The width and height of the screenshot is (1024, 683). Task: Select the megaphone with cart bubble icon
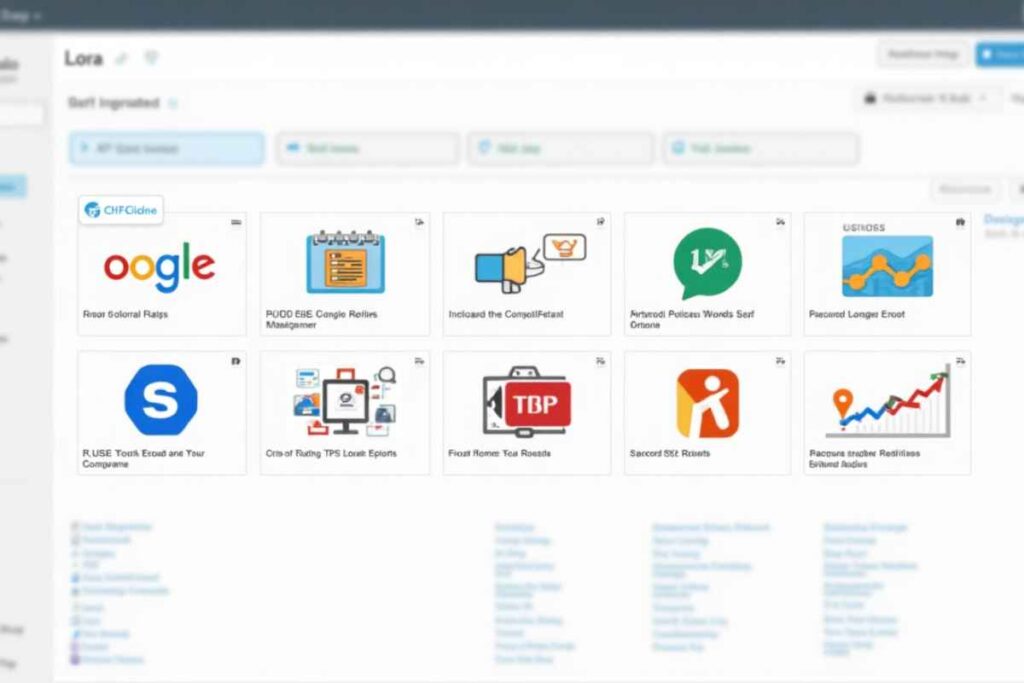click(530, 262)
